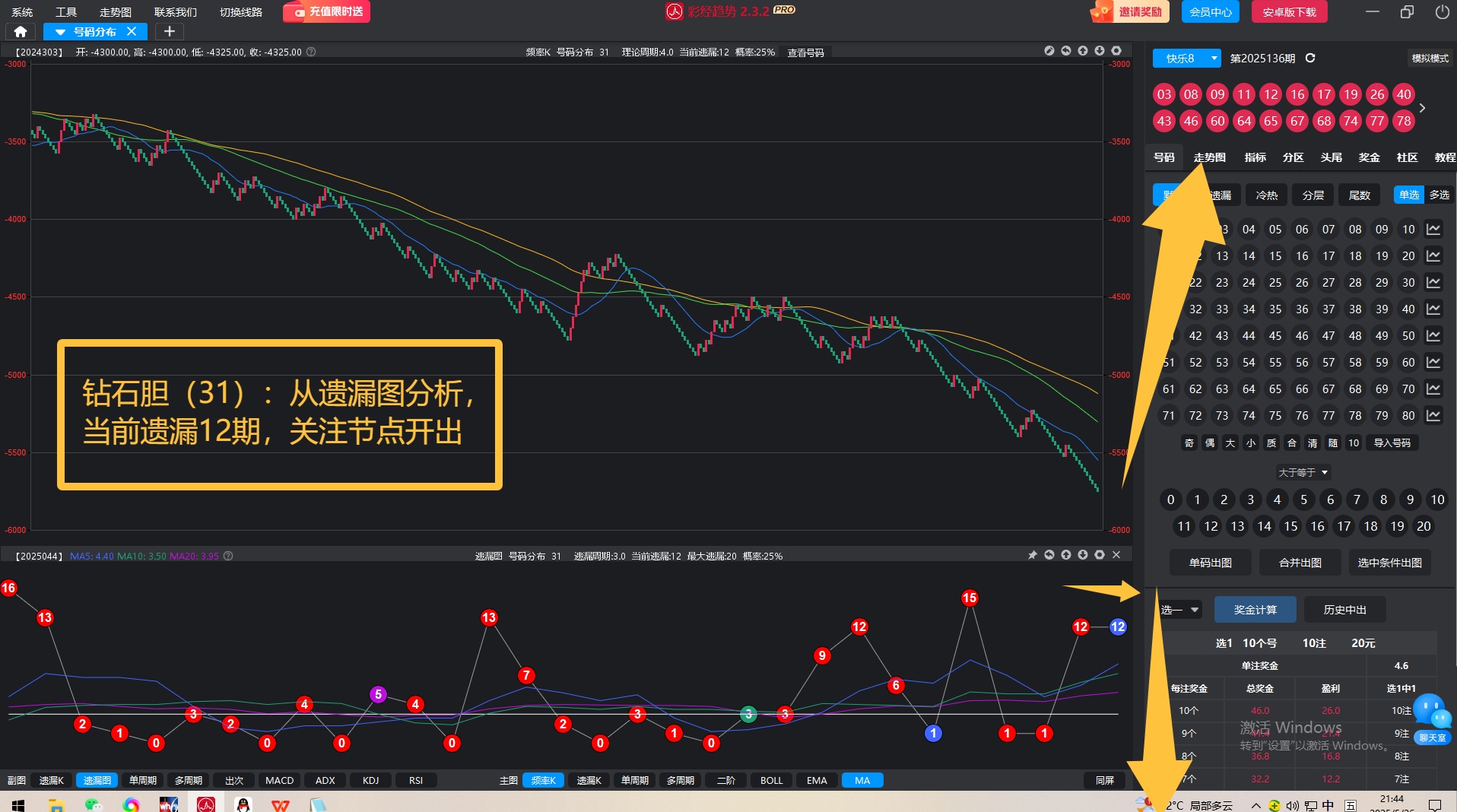Open trend chart icon for row 13-20
The image size is (1457, 812).
pyautogui.click(x=1433, y=255)
